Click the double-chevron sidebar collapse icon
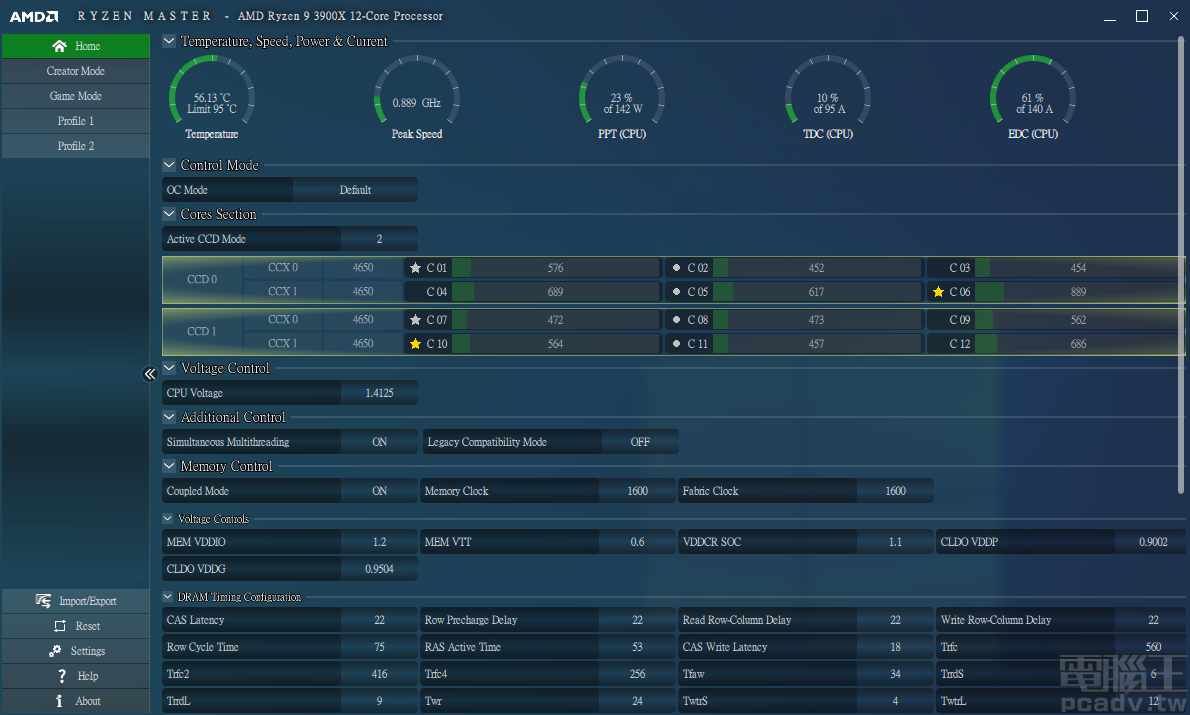This screenshot has height=715, width=1190. click(150, 374)
